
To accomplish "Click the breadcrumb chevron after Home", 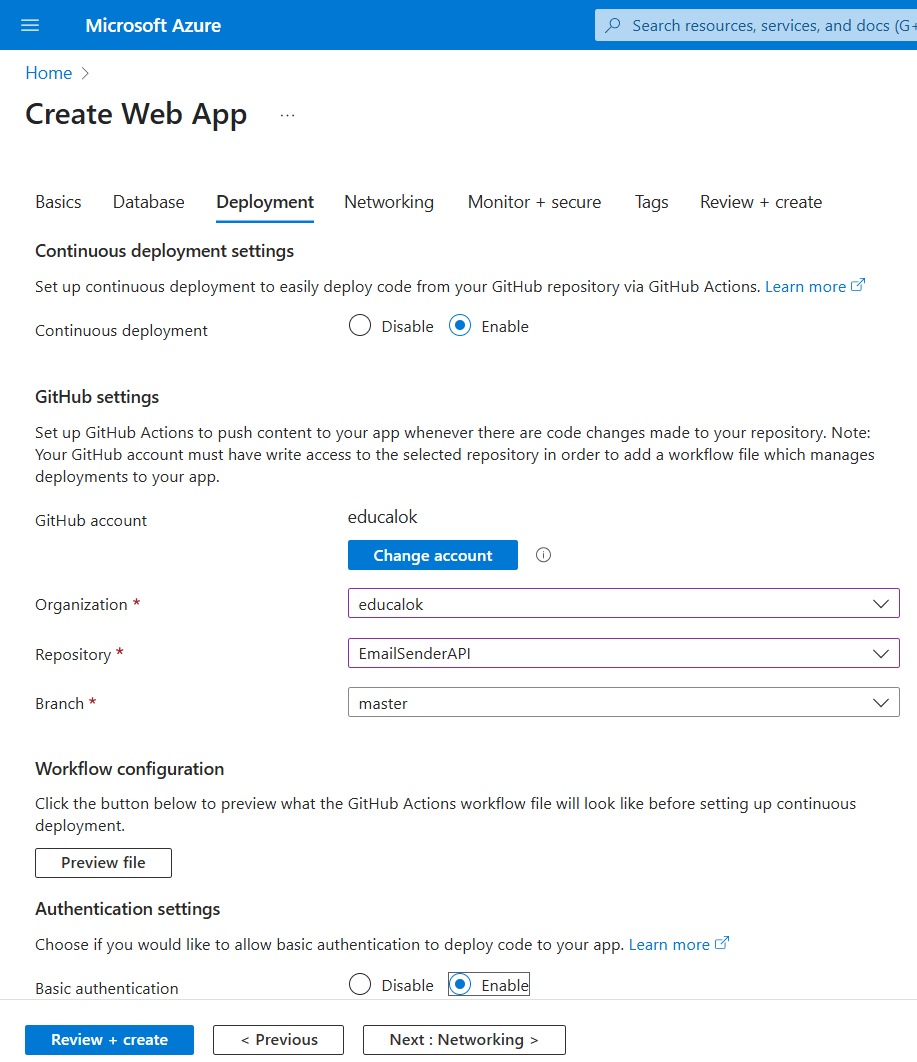I will pyautogui.click(x=85, y=73).
